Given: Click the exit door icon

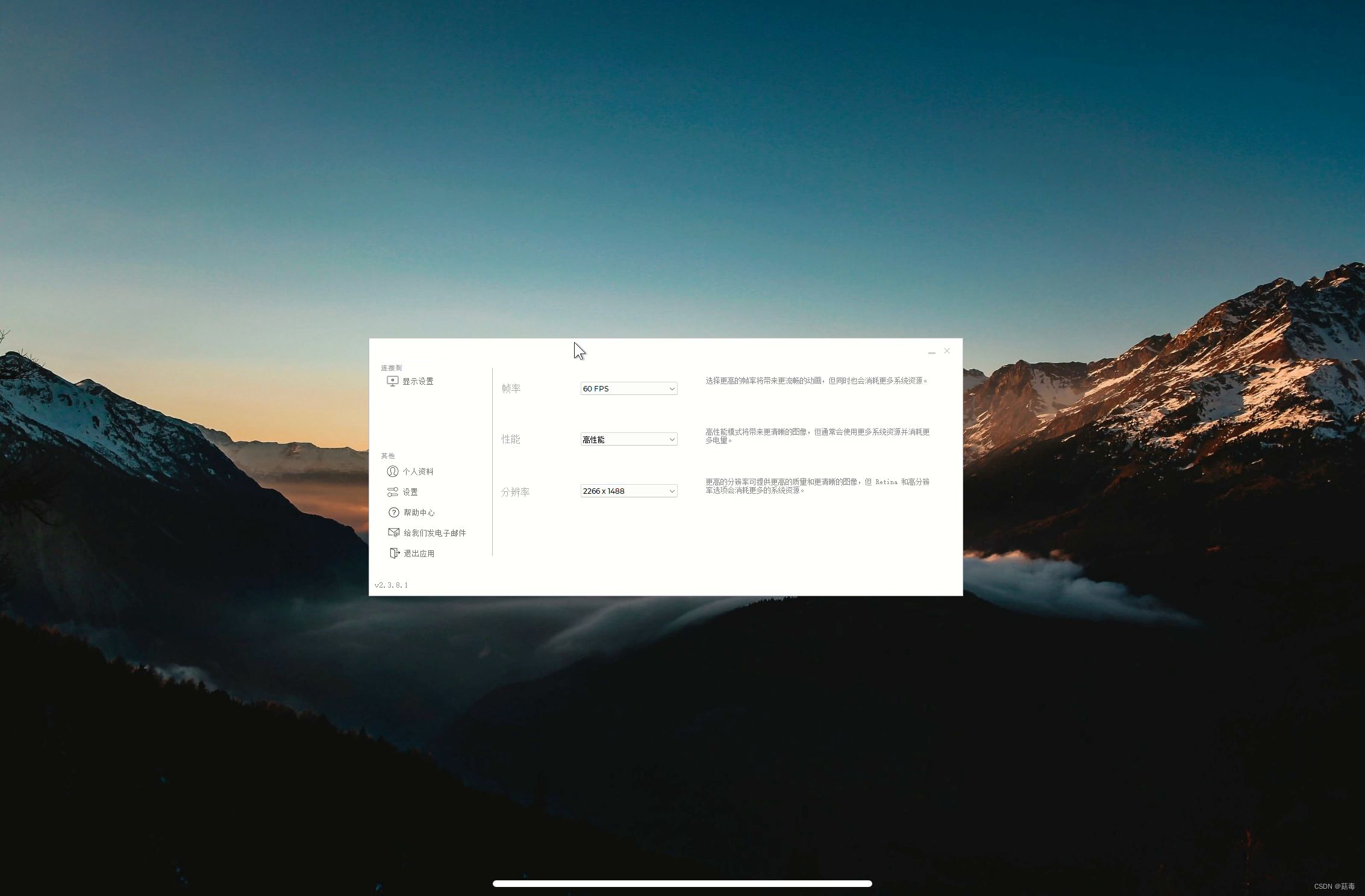Looking at the screenshot, I should pos(394,553).
